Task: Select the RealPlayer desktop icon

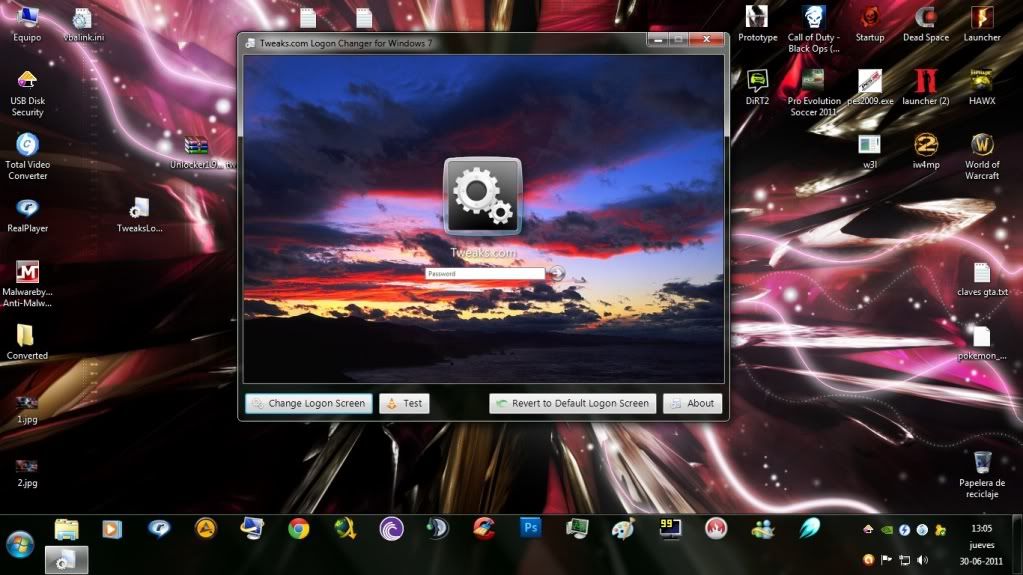Action: pyautogui.click(x=27, y=215)
